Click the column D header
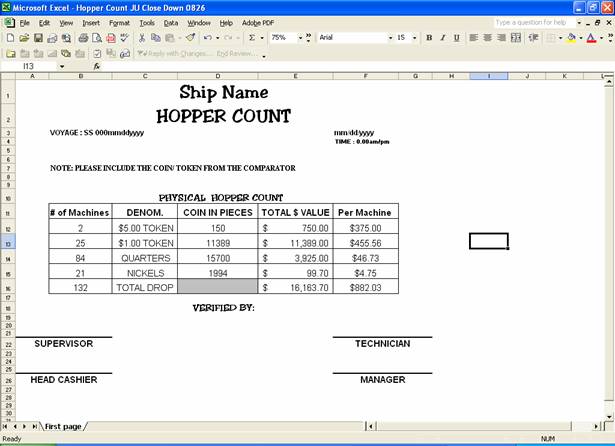Viewport: 615px width, 446px height. [x=218, y=76]
